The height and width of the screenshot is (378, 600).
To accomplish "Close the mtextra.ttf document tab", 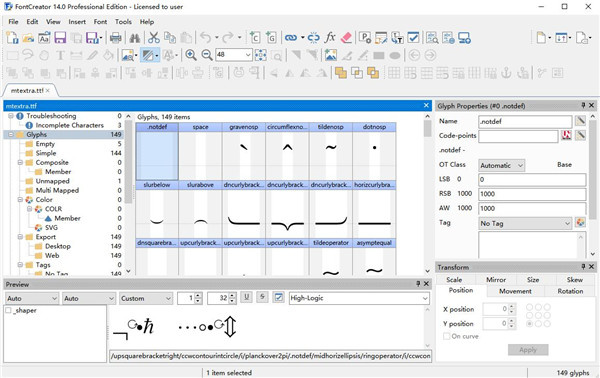I will (48, 91).
